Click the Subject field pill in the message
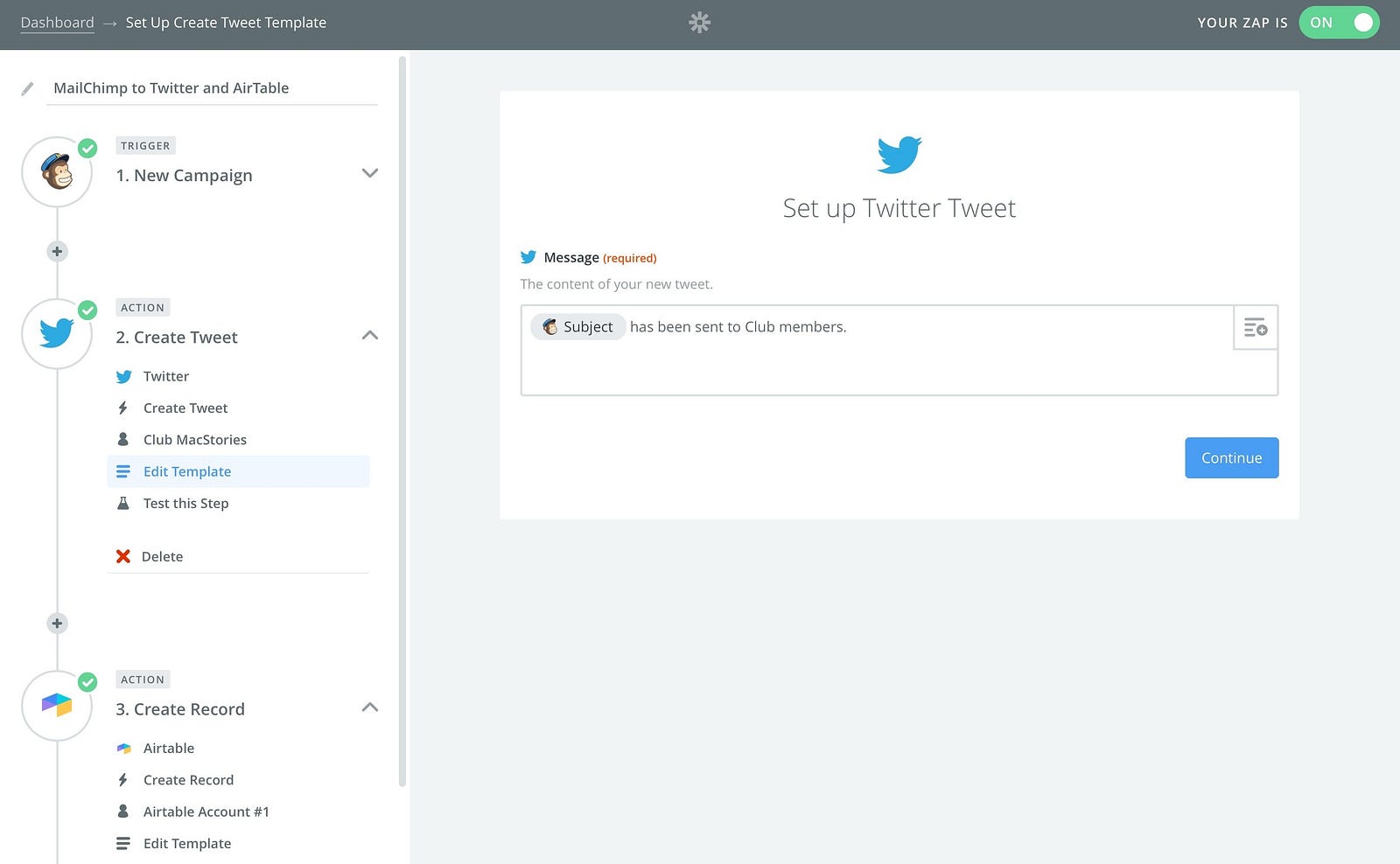Image resolution: width=1400 pixels, height=864 pixels. [578, 327]
